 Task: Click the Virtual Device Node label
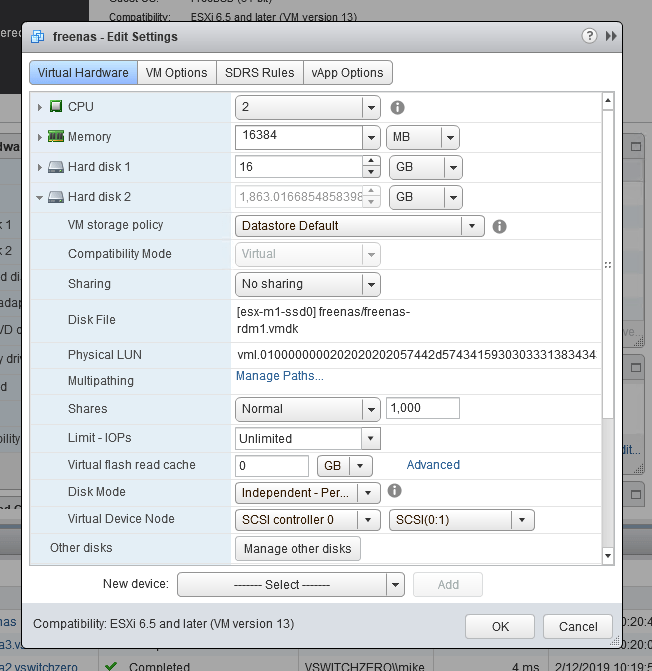click(x=121, y=519)
